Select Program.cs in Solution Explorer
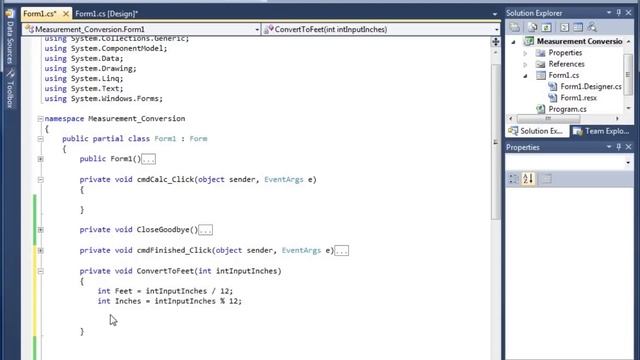 pyautogui.click(x=567, y=109)
